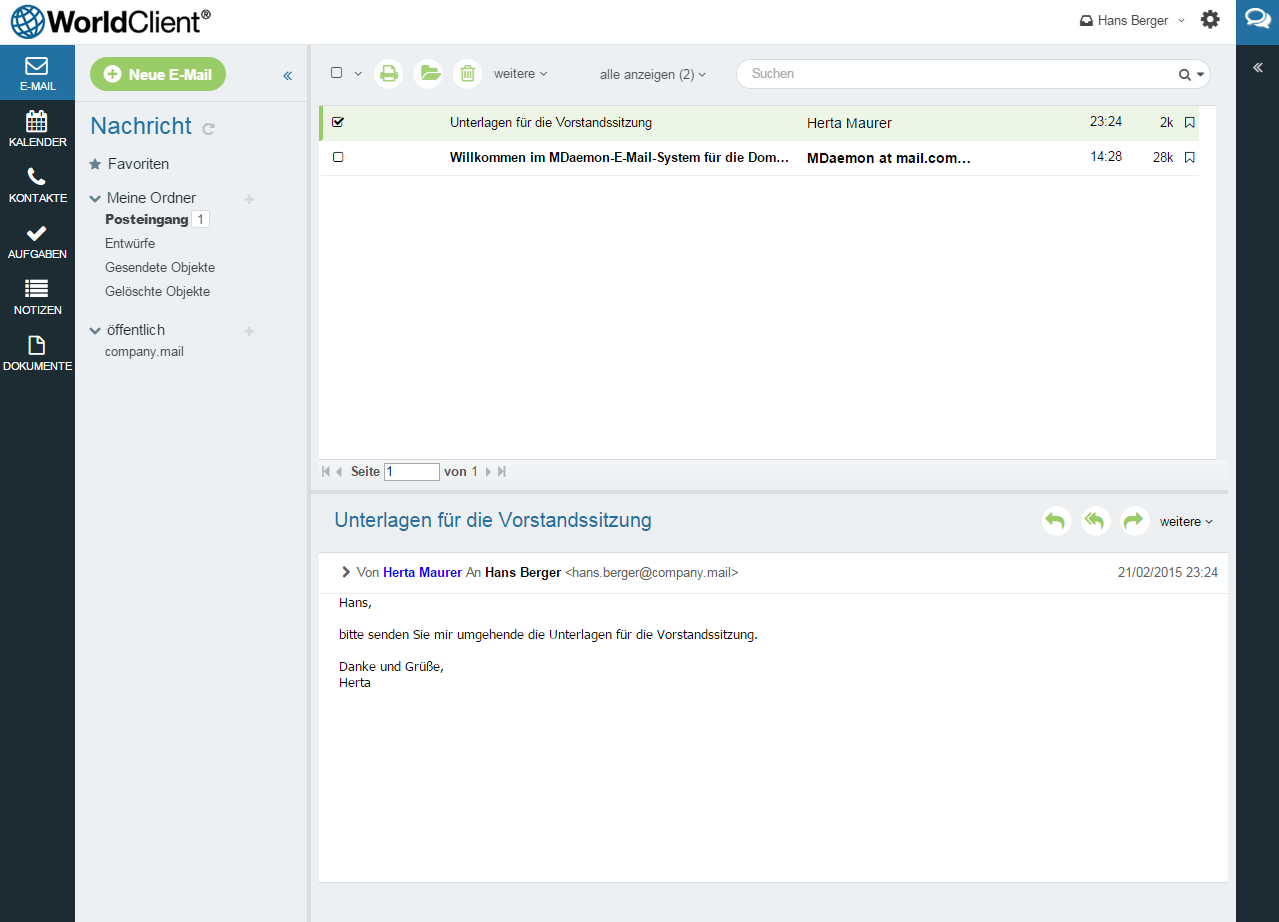Reply to the email with reply arrow
Viewport: 1279px width, 922px height.
[1056, 521]
